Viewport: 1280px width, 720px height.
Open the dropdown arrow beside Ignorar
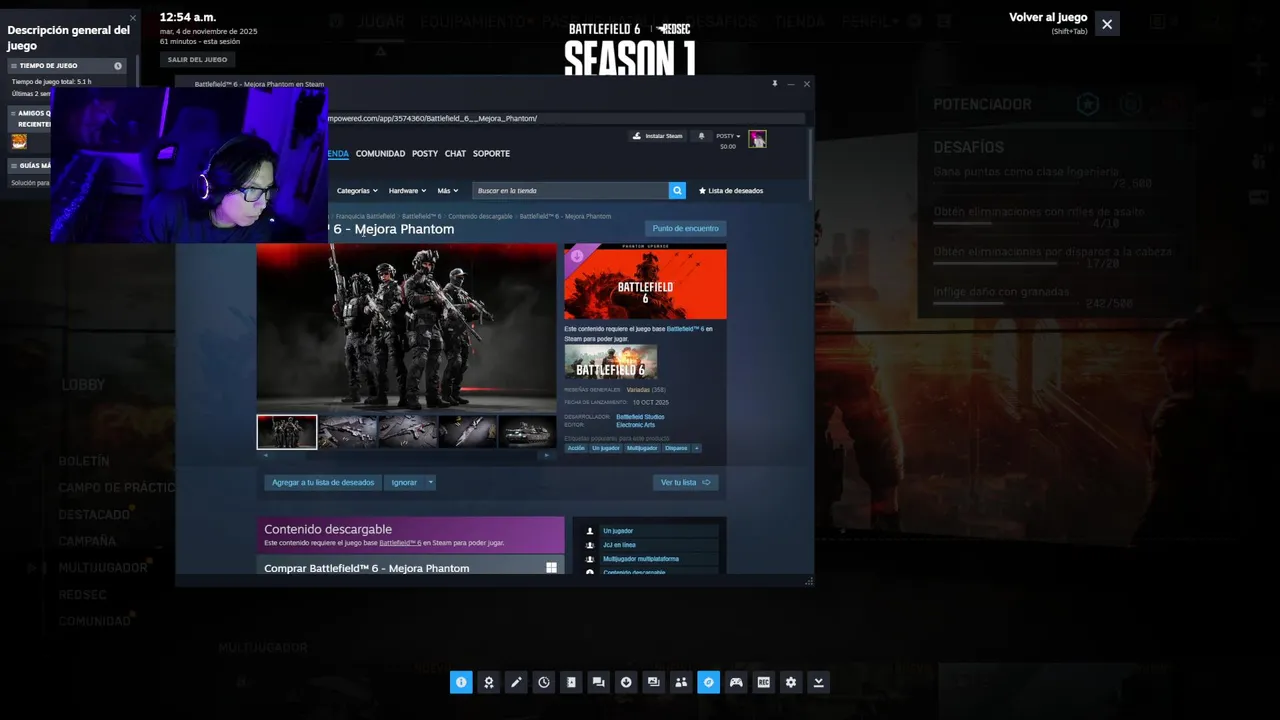pyautogui.click(x=431, y=482)
